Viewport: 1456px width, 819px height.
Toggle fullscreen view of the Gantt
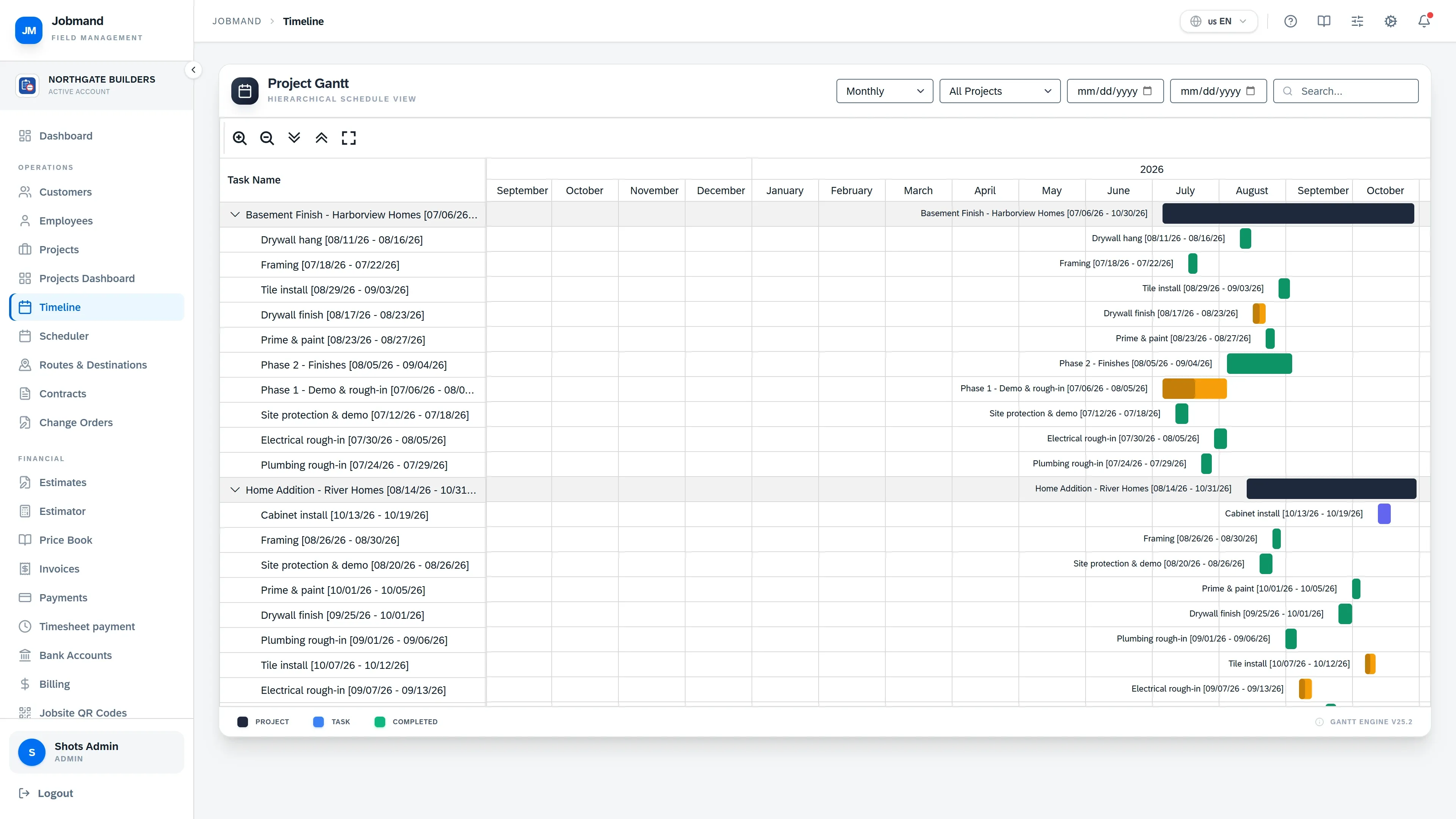click(x=349, y=138)
